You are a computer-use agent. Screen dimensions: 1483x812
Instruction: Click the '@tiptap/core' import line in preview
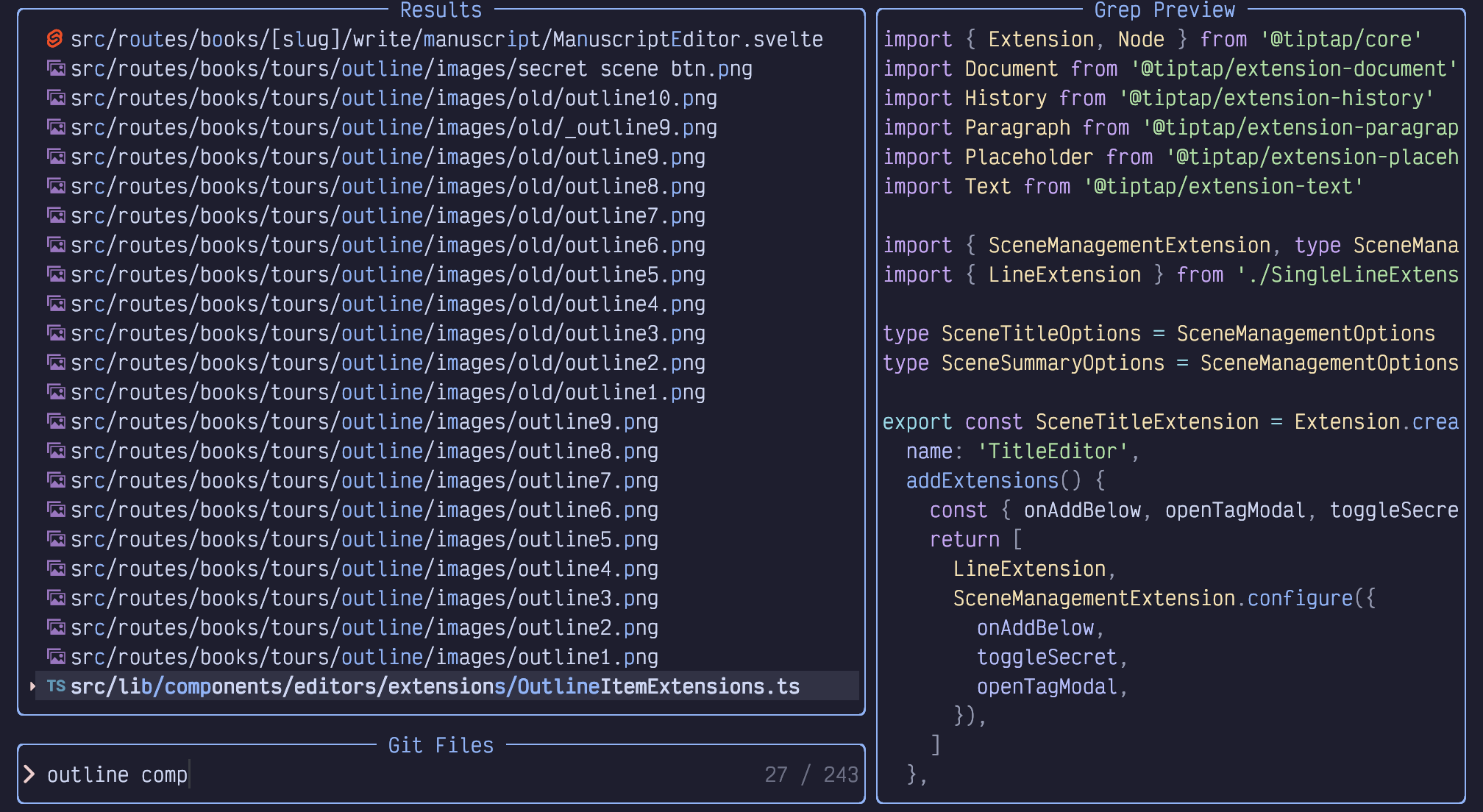tap(1153, 39)
